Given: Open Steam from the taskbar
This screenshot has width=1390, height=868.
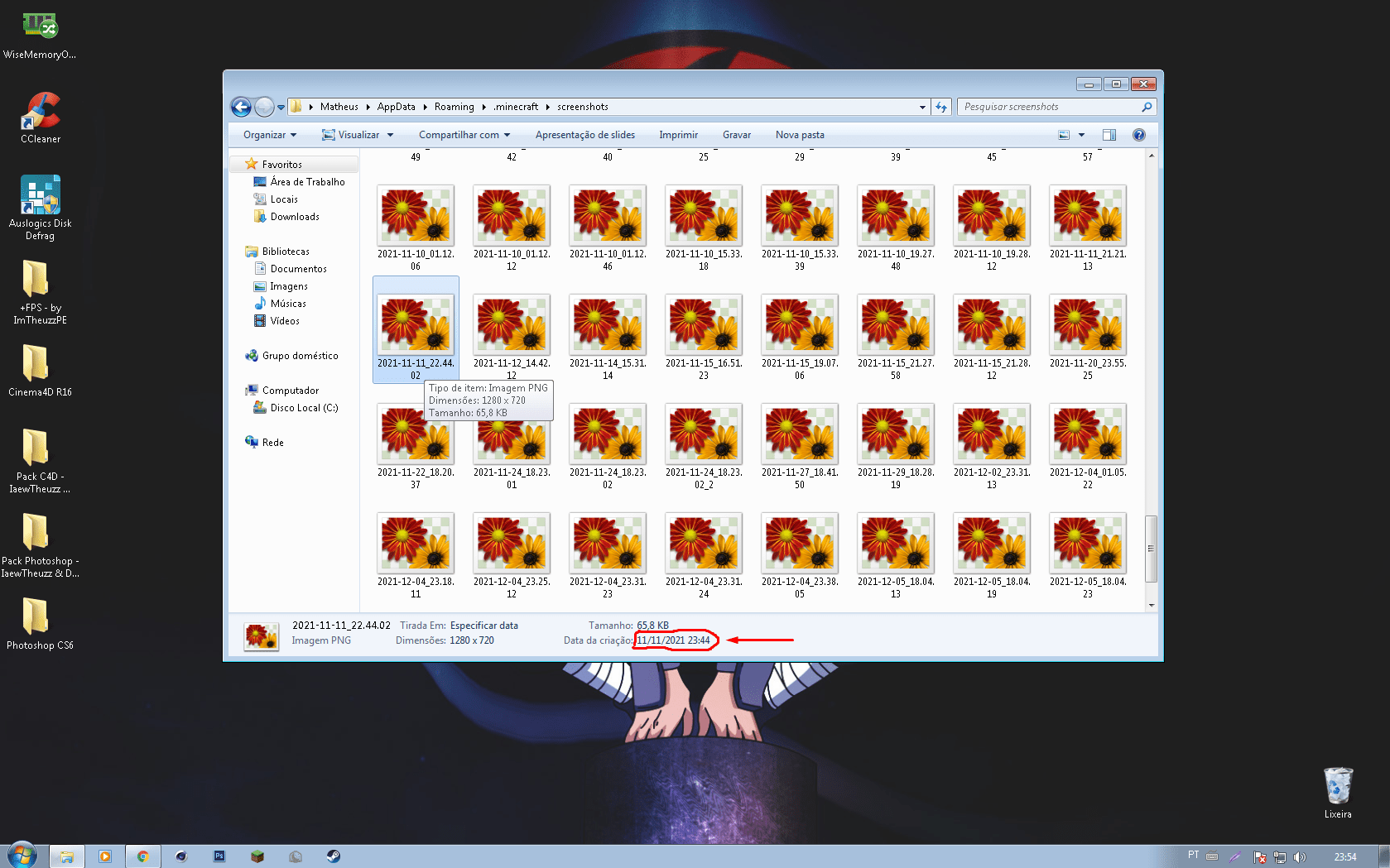Looking at the screenshot, I should click(x=334, y=856).
